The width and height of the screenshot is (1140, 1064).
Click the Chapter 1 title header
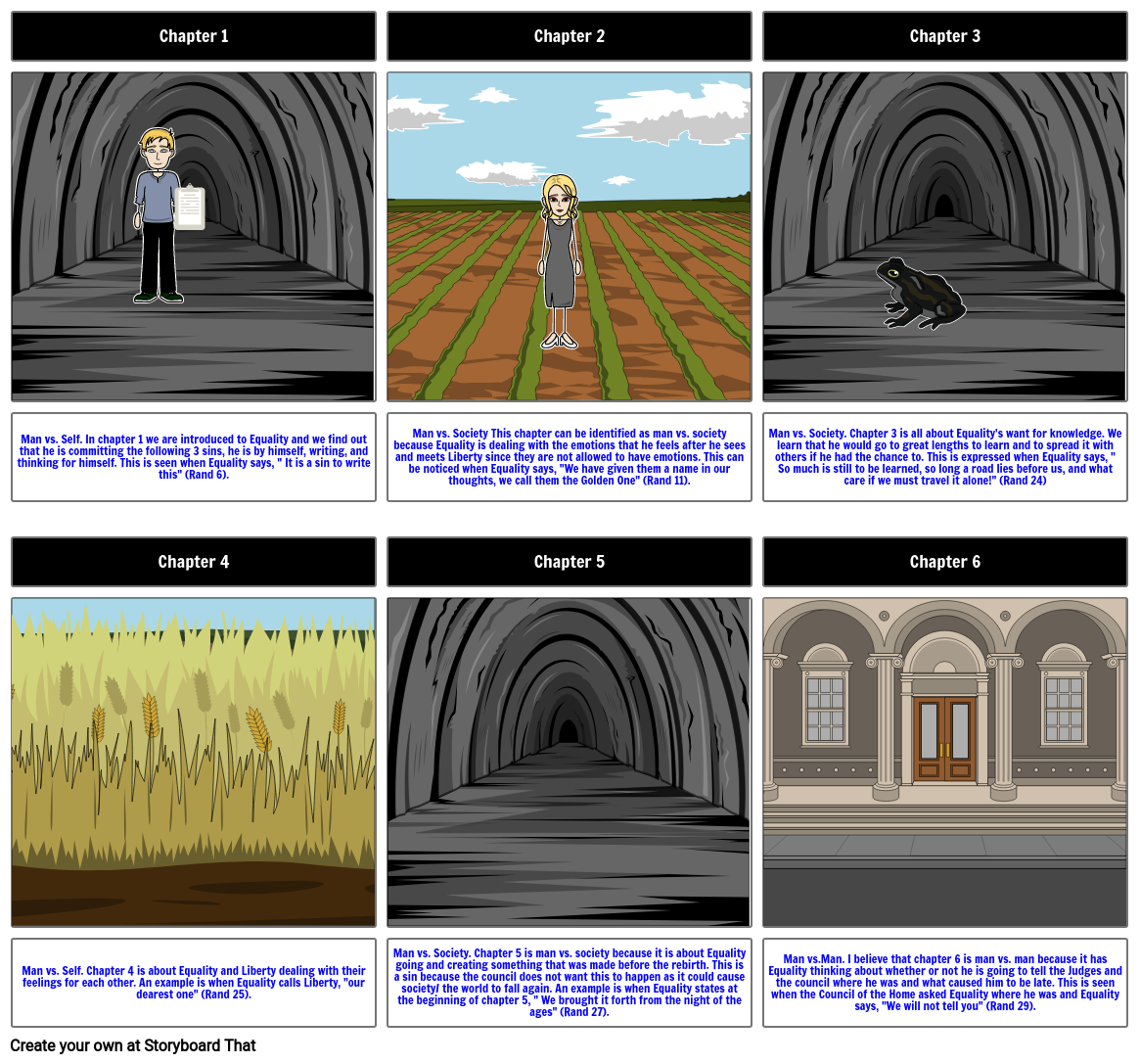click(193, 36)
